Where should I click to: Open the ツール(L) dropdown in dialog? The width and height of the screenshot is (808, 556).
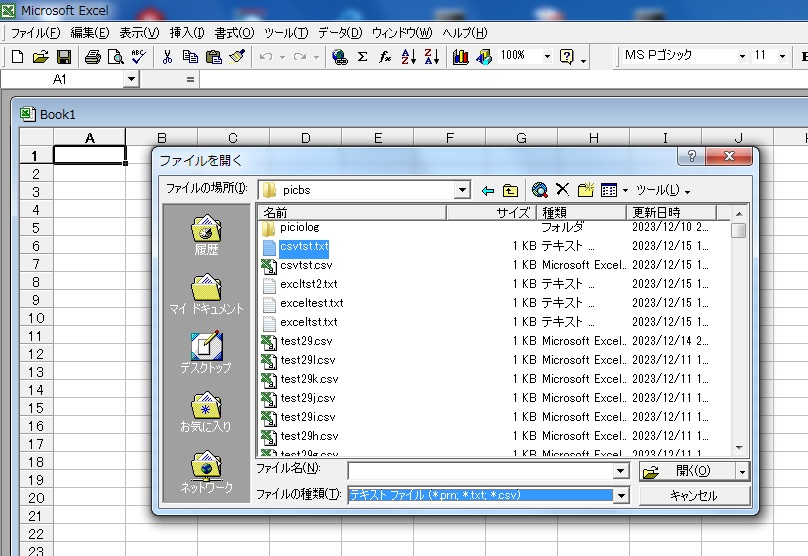(x=663, y=190)
